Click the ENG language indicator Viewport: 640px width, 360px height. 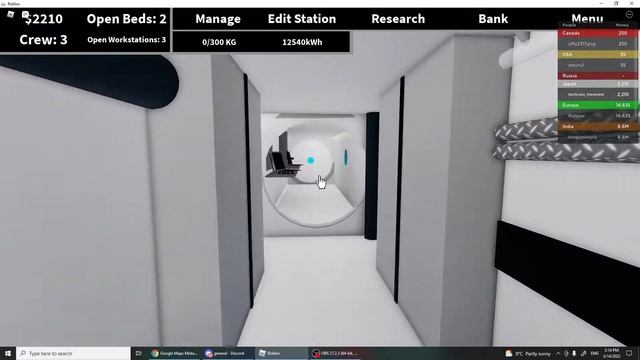595,353
